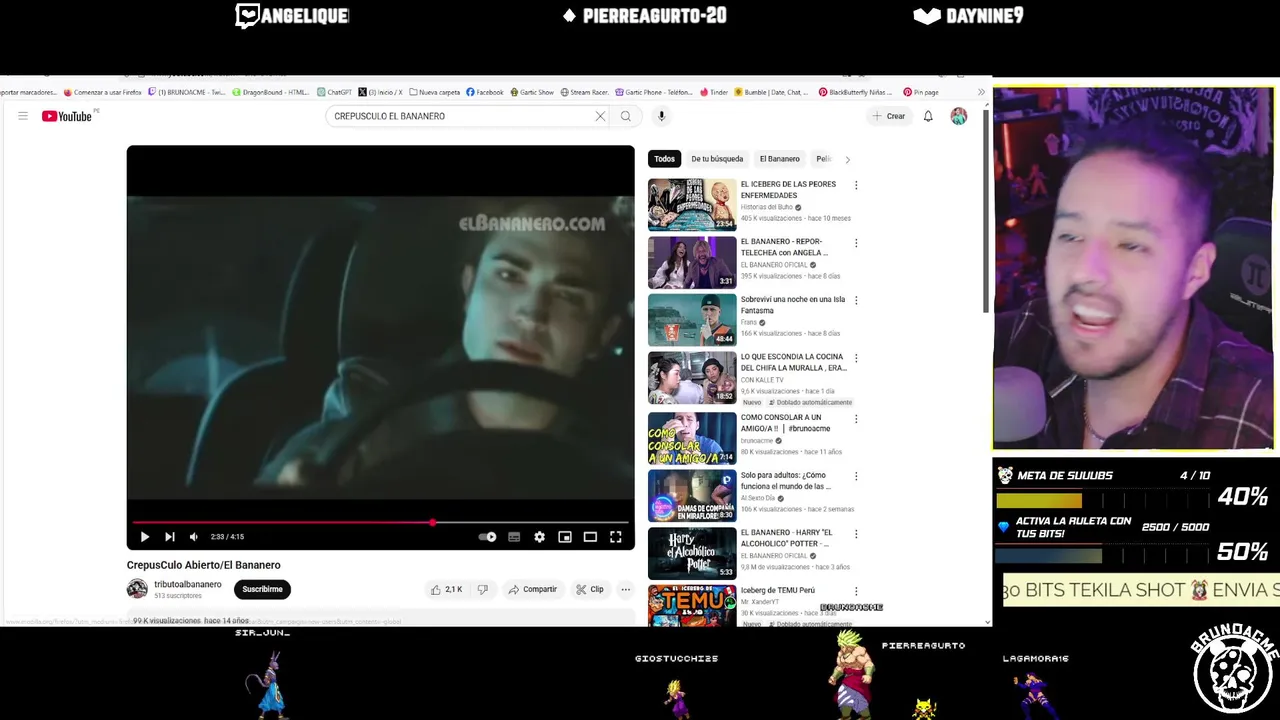1280x720 pixels.
Task: Open options for the CHIFA LA MURALLA video
Action: (856, 358)
